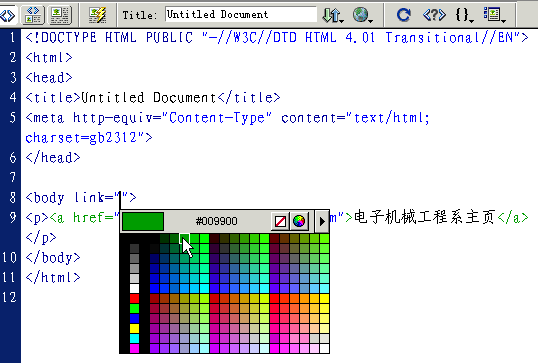Open Reference panel icon

(434, 15)
